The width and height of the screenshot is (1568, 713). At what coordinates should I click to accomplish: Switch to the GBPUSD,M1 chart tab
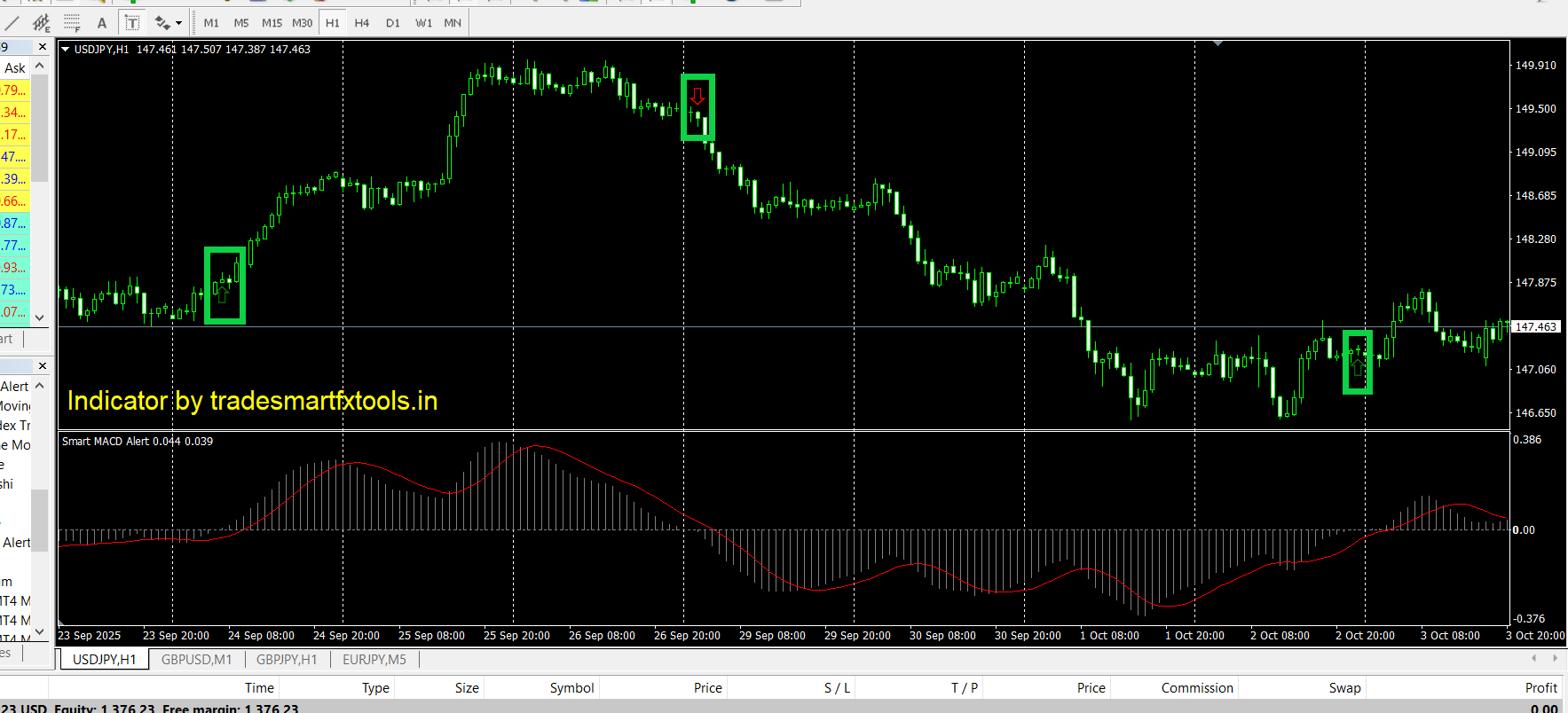[196, 660]
